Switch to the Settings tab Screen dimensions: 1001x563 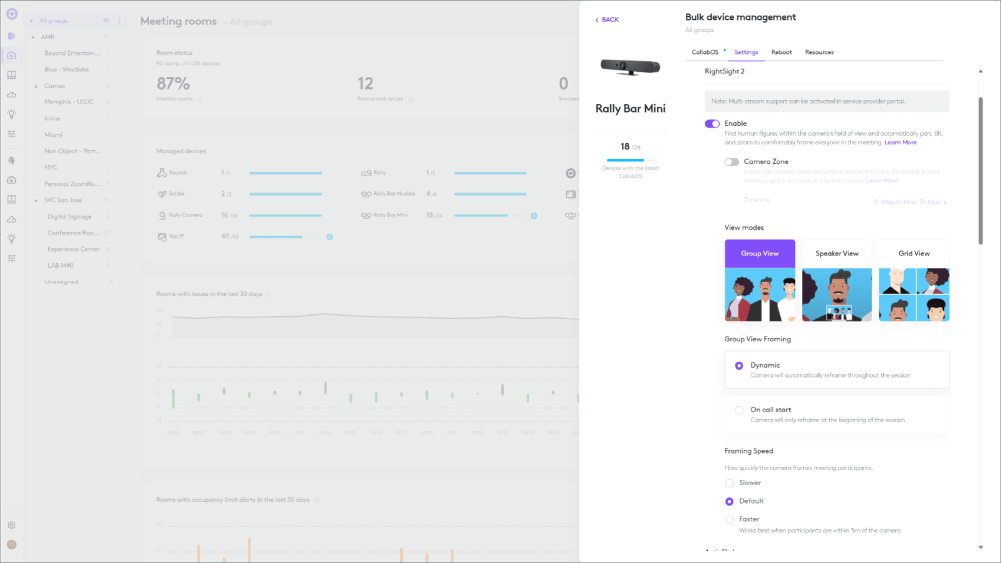[746, 52]
